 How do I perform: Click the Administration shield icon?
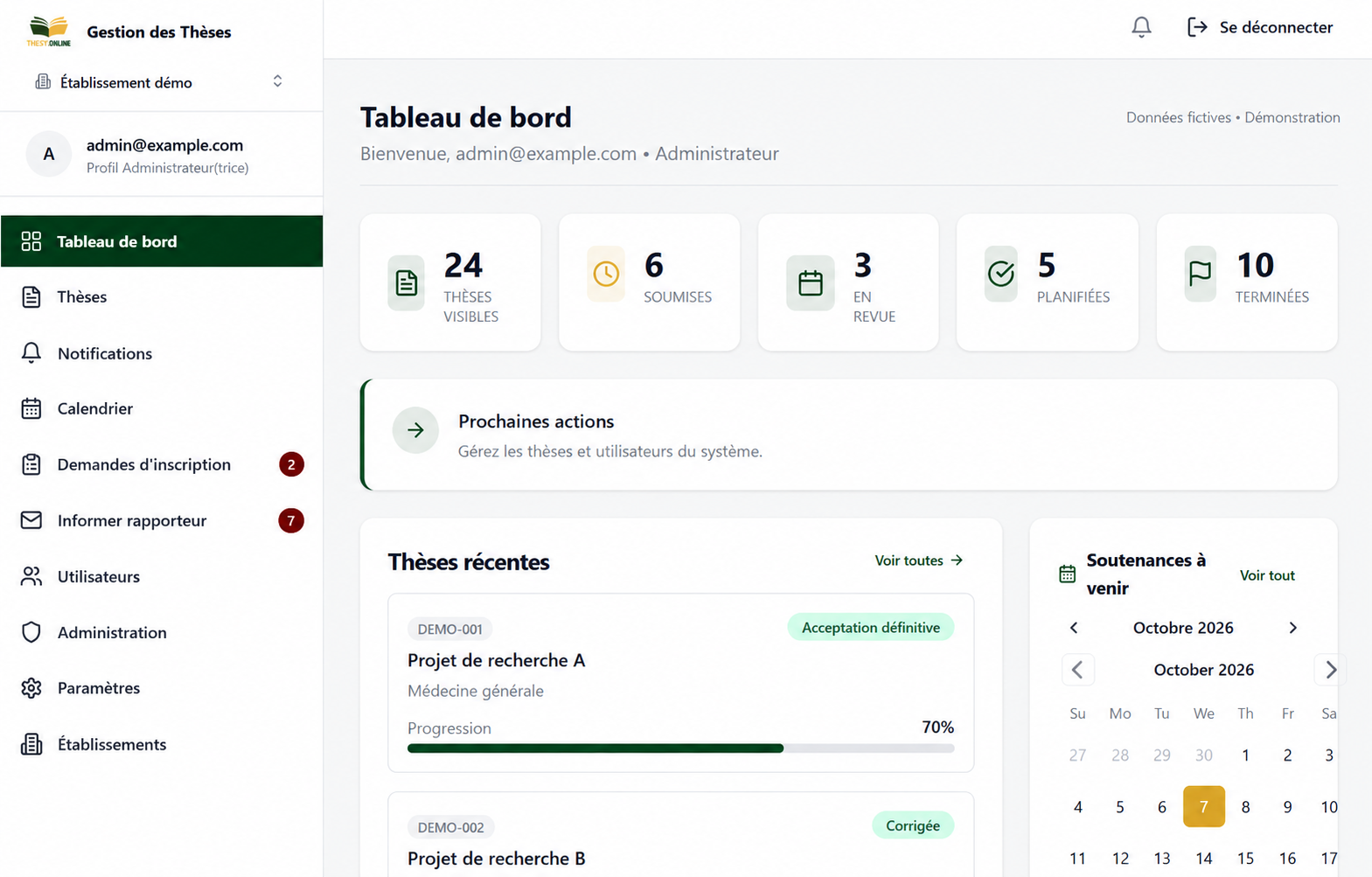pyautogui.click(x=31, y=632)
